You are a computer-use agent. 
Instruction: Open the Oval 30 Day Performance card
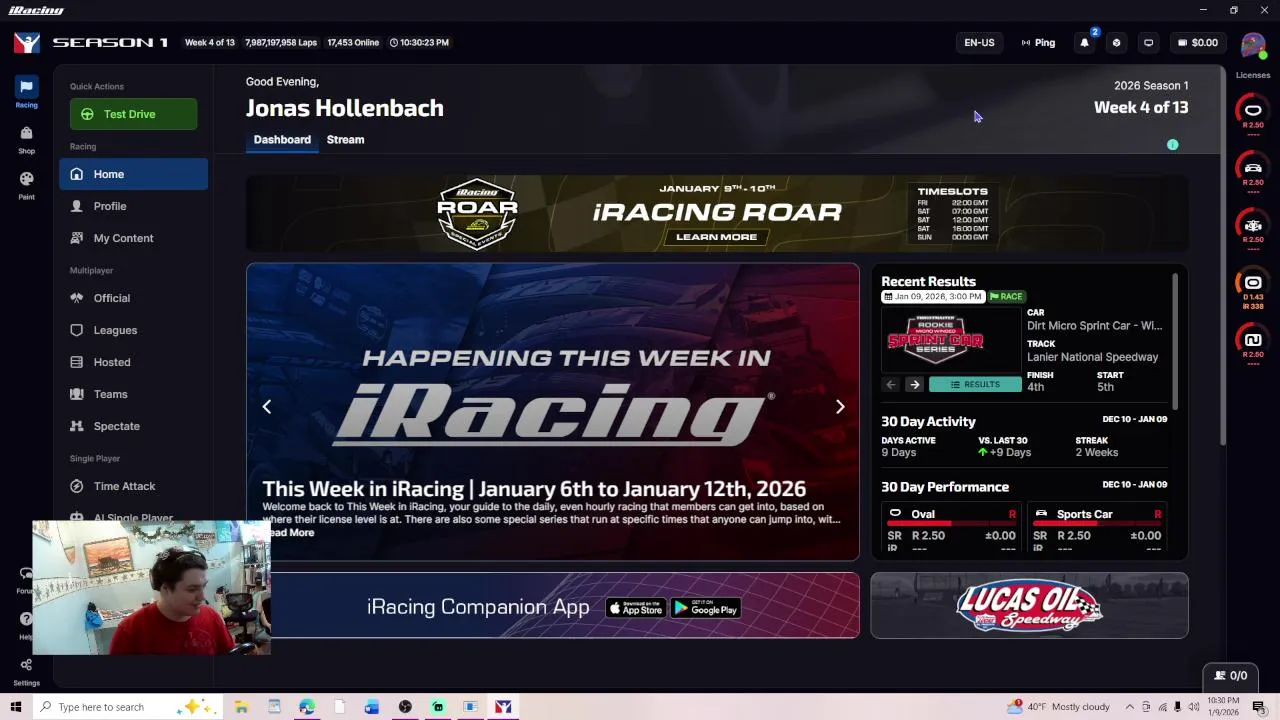(x=951, y=528)
